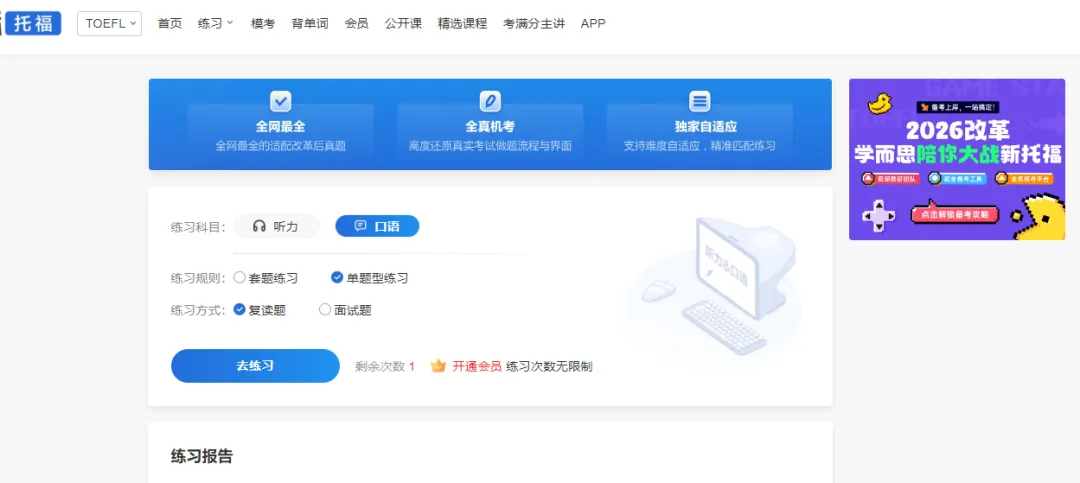This screenshot has width=1080, height=483.
Task: Click the 全真机考 banner heading
Action: point(490,127)
